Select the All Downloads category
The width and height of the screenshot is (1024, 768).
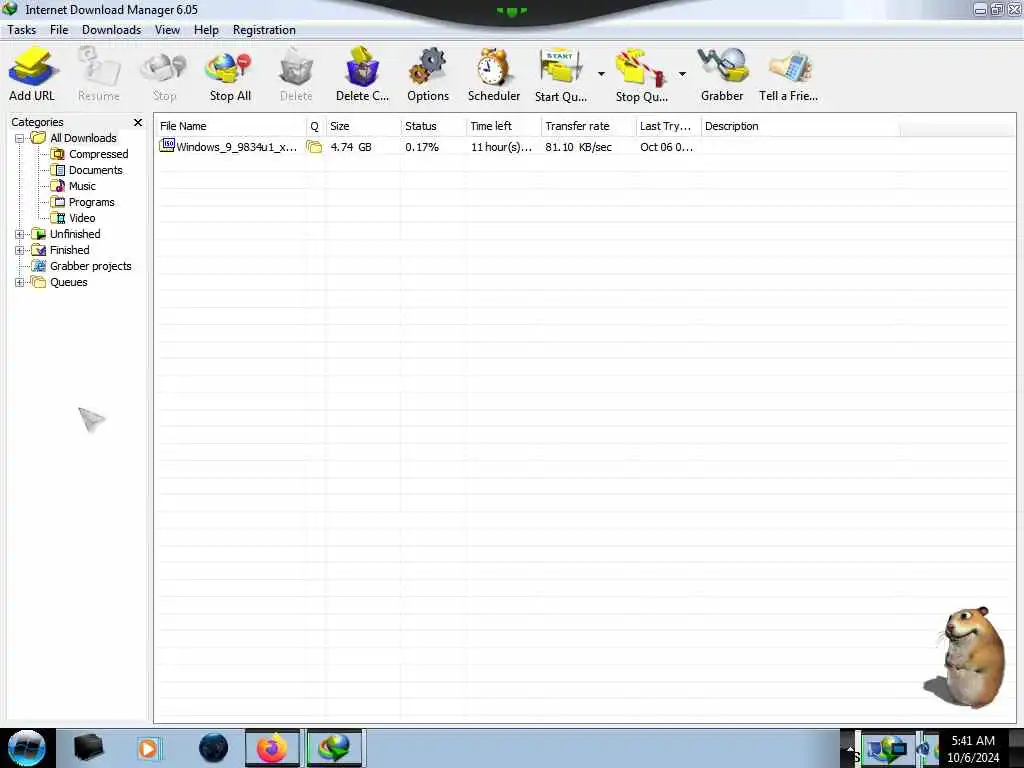[x=83, y=138]
